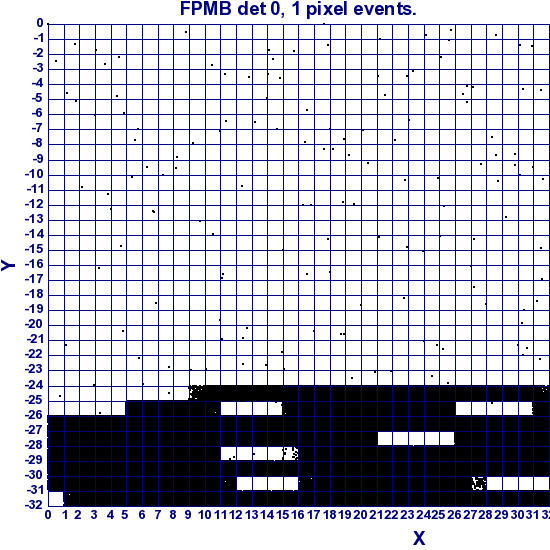This screenshot has height=550, width=550.
Task: Click the Y-axis tick label -8
Action: (x=37, y=144)
